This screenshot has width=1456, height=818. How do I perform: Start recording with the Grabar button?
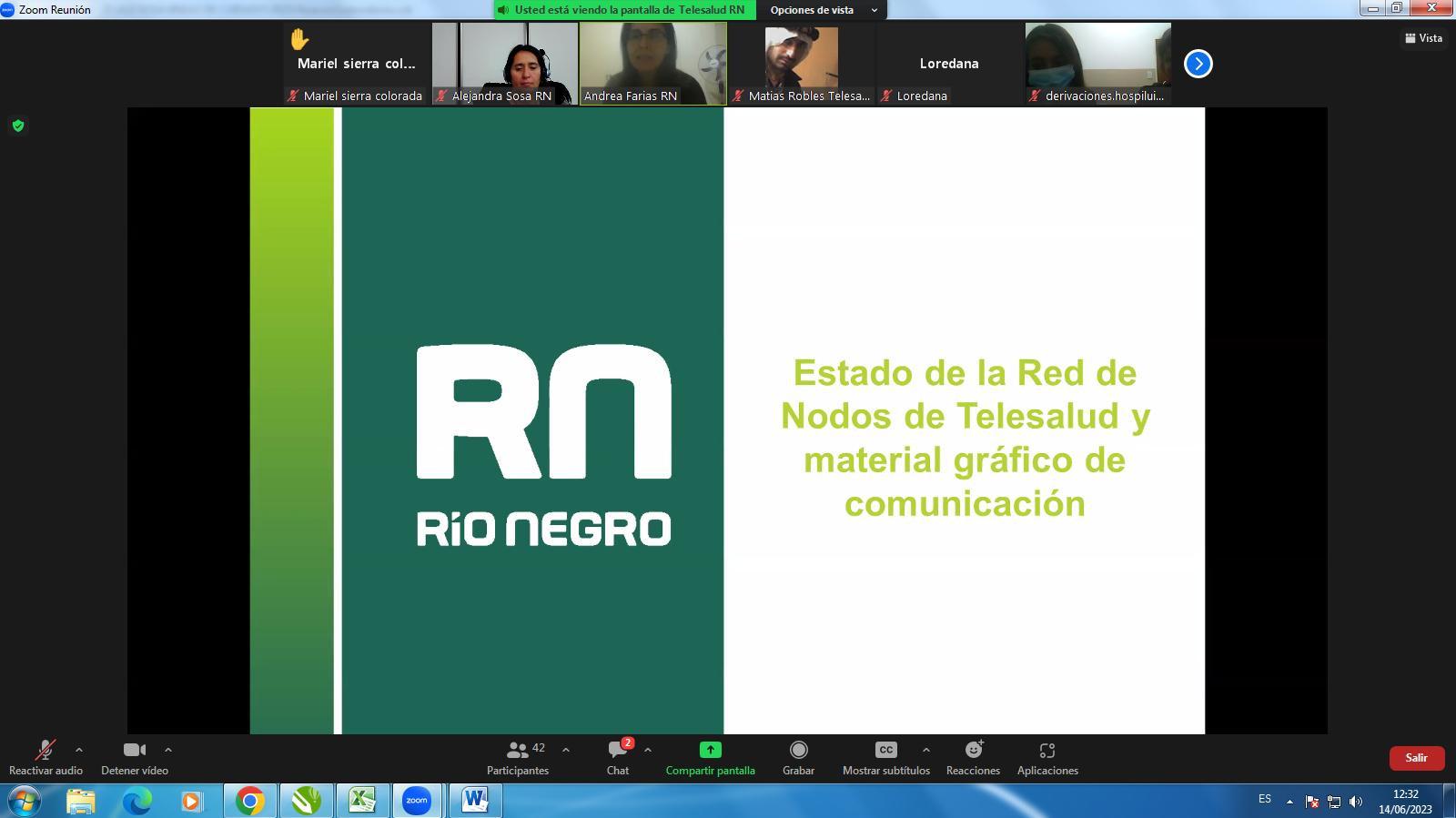pos(798,757)
